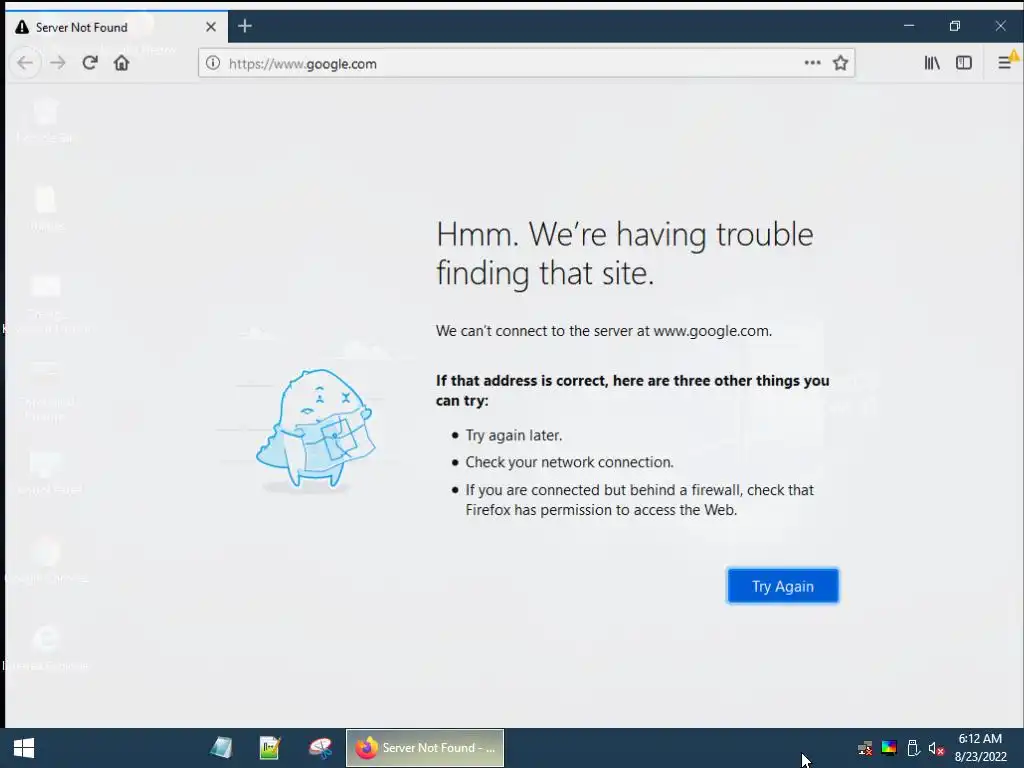Click the Try Again button
The image size is (1024, 768).
783,586
